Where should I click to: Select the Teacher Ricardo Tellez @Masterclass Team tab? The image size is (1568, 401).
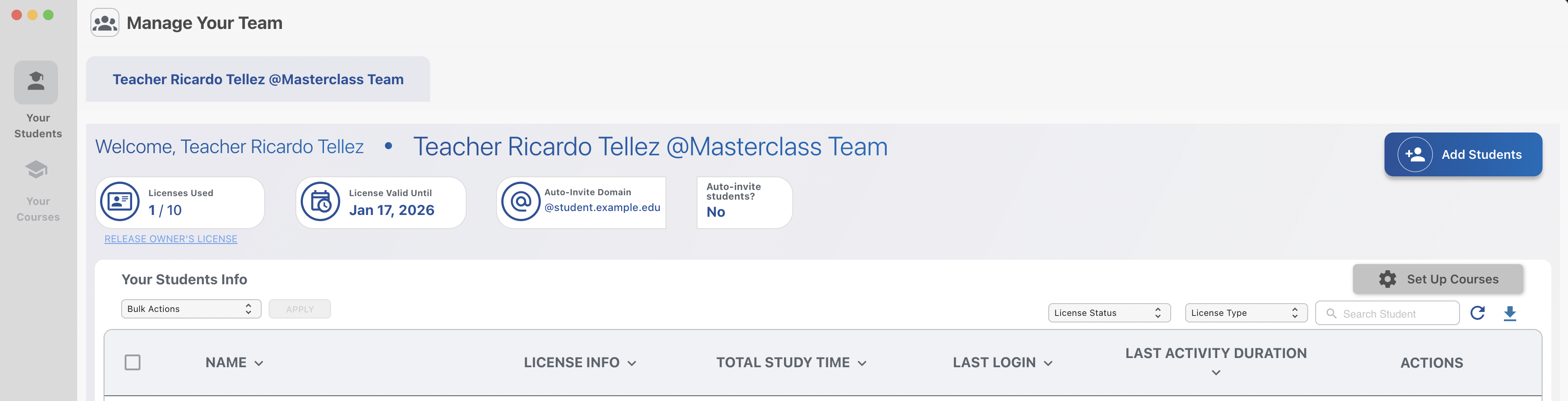tap(258, 79)
